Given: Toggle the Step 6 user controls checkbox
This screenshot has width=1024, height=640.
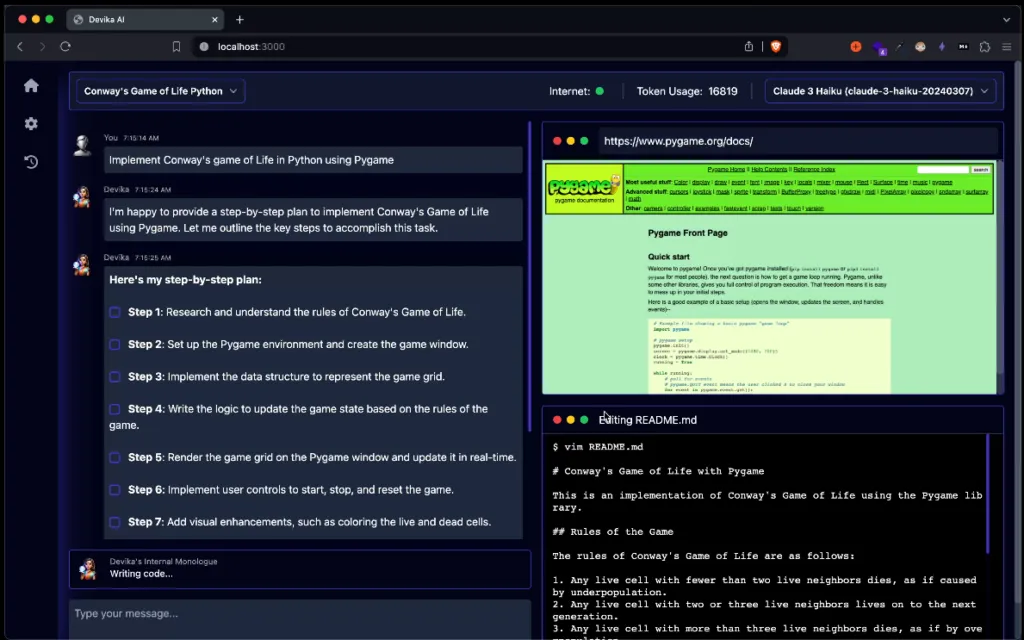Looking at the screenshot, I should (x=115, y=490).
